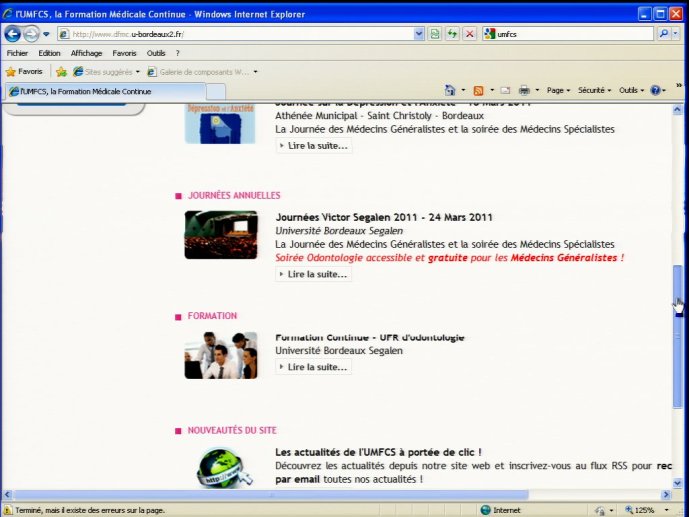Image resolution: width=689 pixels, height=517 pixels.
Task: Click the horizontal scrollbar thumb
Action: 271,495
